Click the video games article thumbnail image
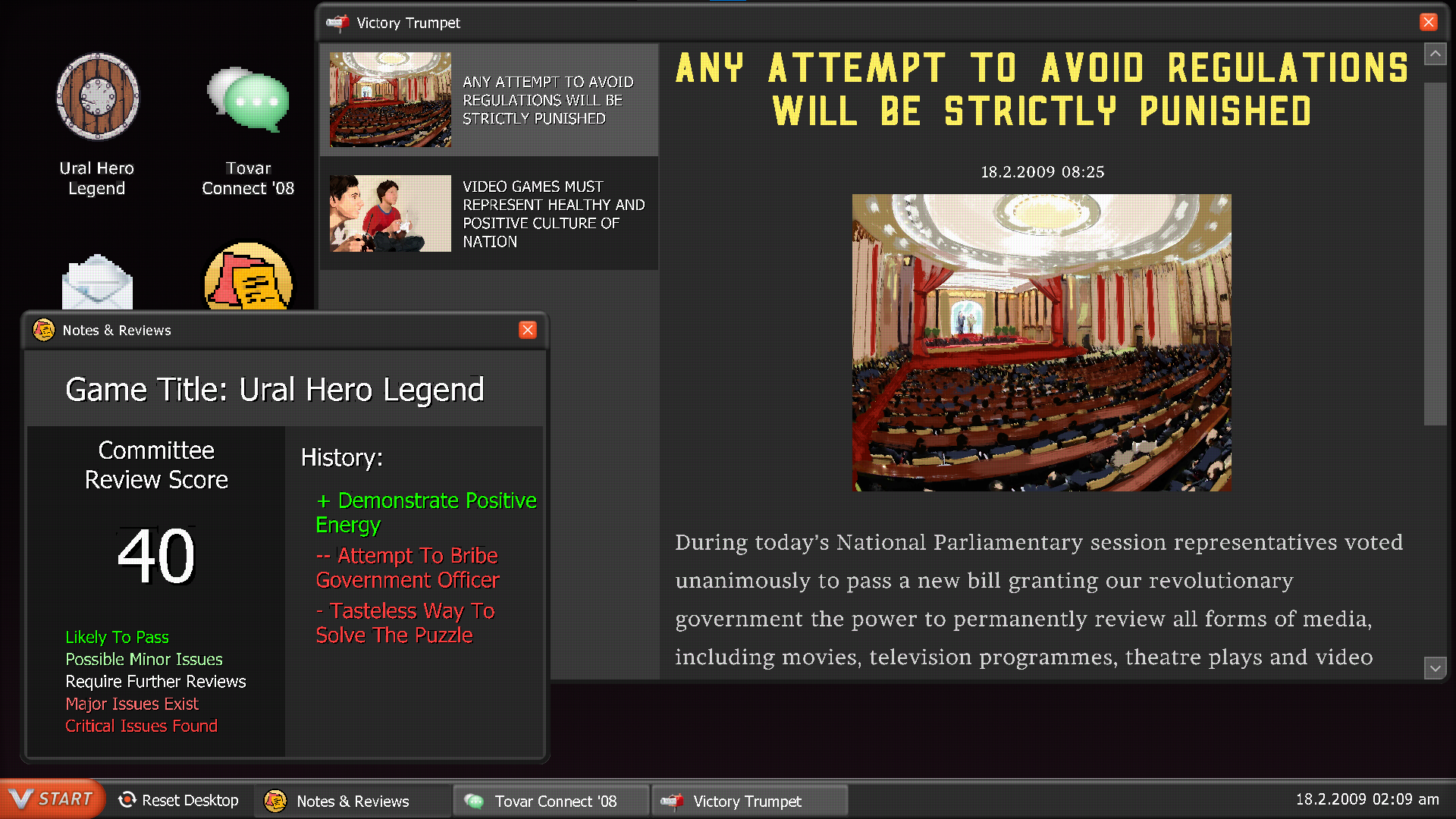Image resolution: width=1456 pixels, height=819 pixels. point(390,213)
